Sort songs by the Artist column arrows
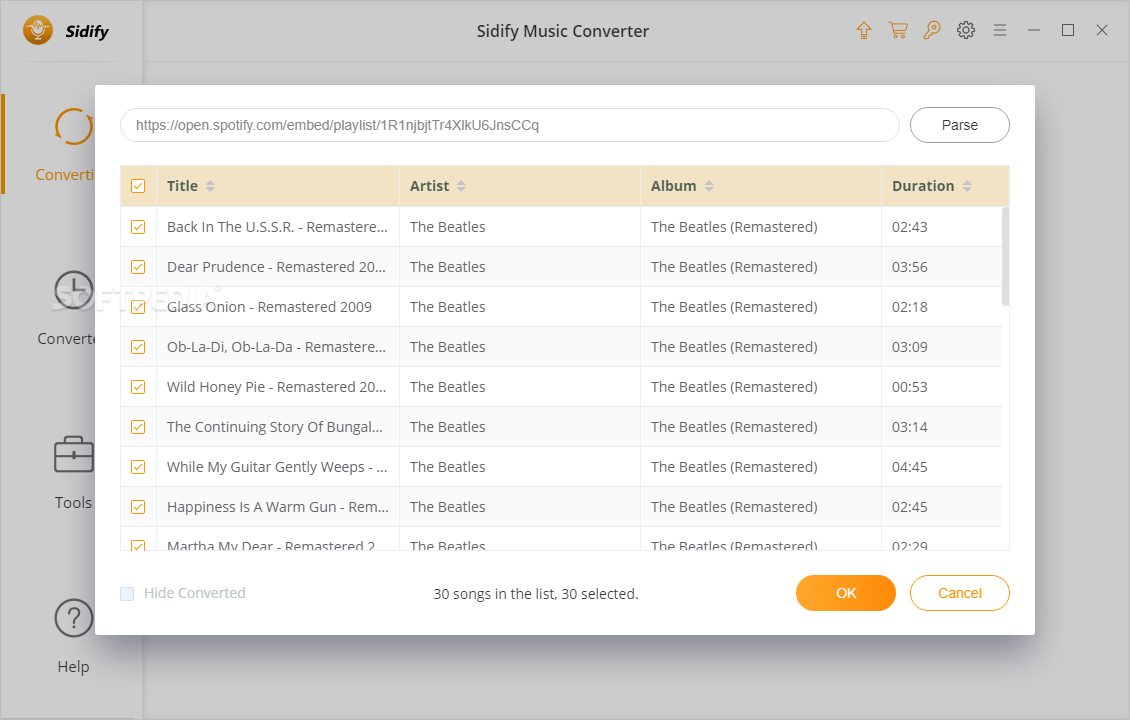1130x720 pixels. coord(459,185)
